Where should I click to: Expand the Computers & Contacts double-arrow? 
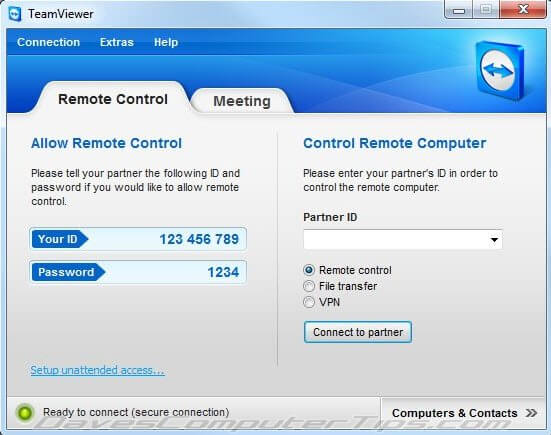coord(531,413)
